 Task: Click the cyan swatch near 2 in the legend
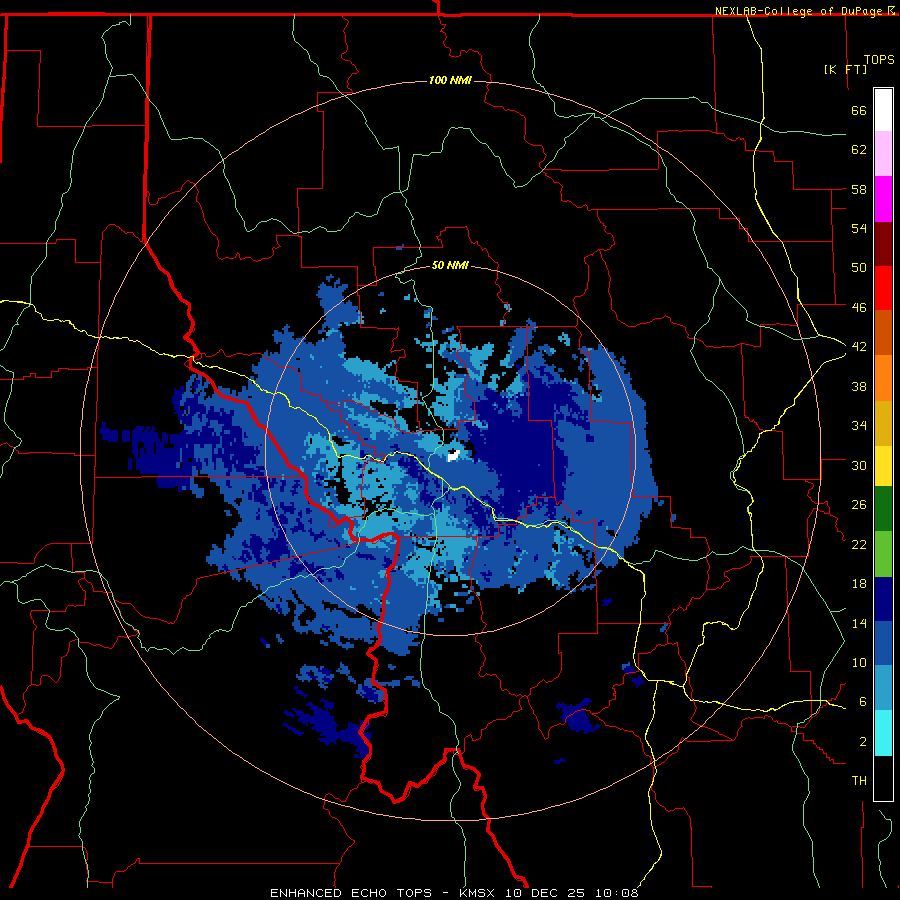click(x=883, y=733)
